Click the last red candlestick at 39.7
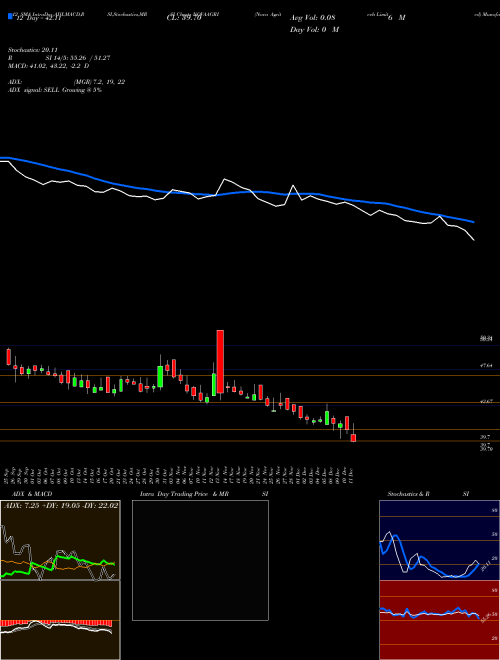 354,438
